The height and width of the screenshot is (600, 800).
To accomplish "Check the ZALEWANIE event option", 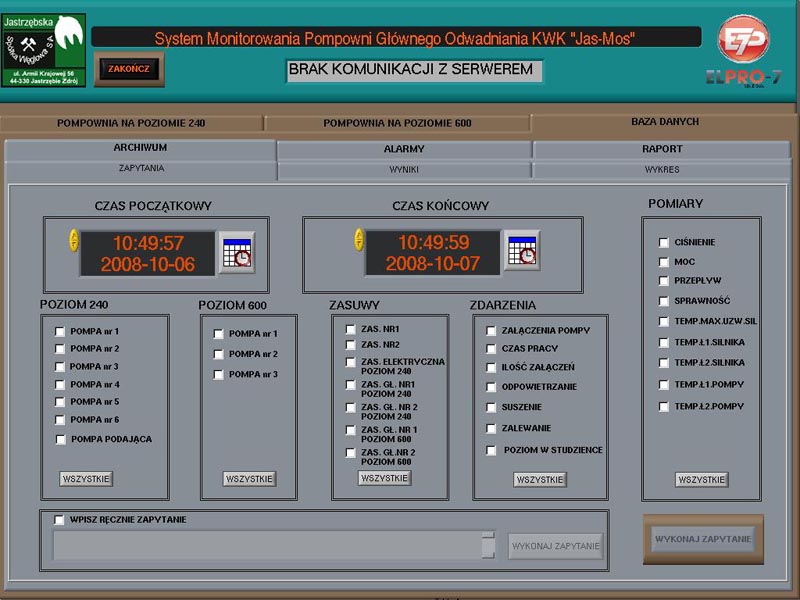I will pyautogui.click(x=491, y=429).
